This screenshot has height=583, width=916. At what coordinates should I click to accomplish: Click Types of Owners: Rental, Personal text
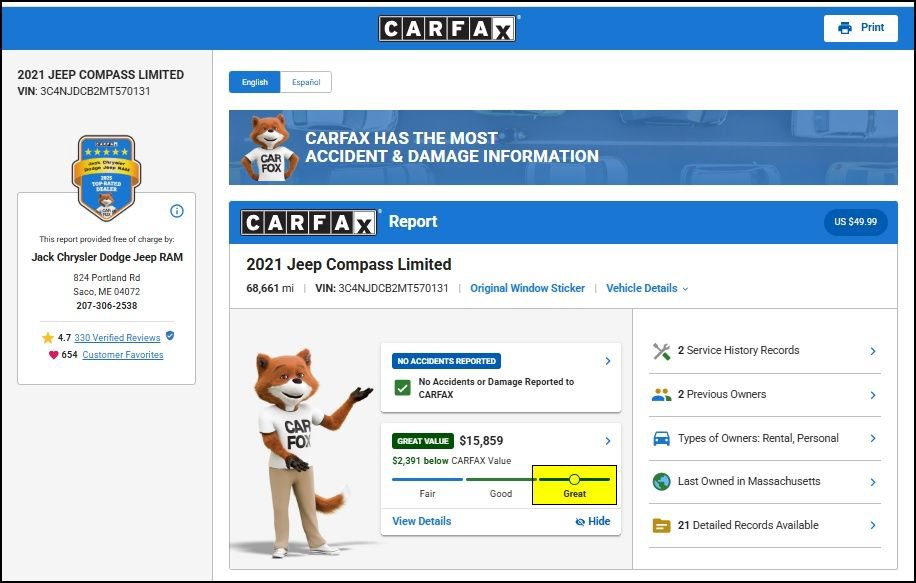[x=758, y=438]
